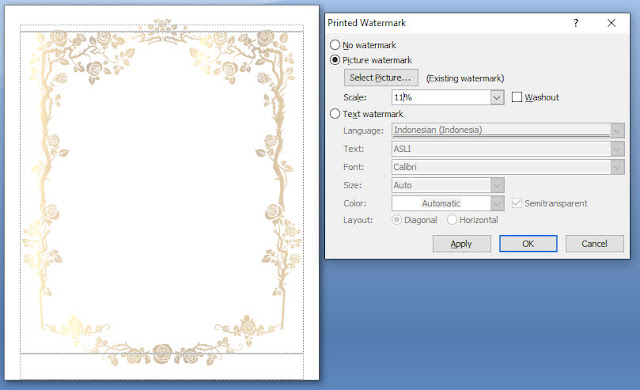This screenshot has height=390, width=640.
Task: Close the Printed Watermark dialog
Action: (x=611, y=23)
